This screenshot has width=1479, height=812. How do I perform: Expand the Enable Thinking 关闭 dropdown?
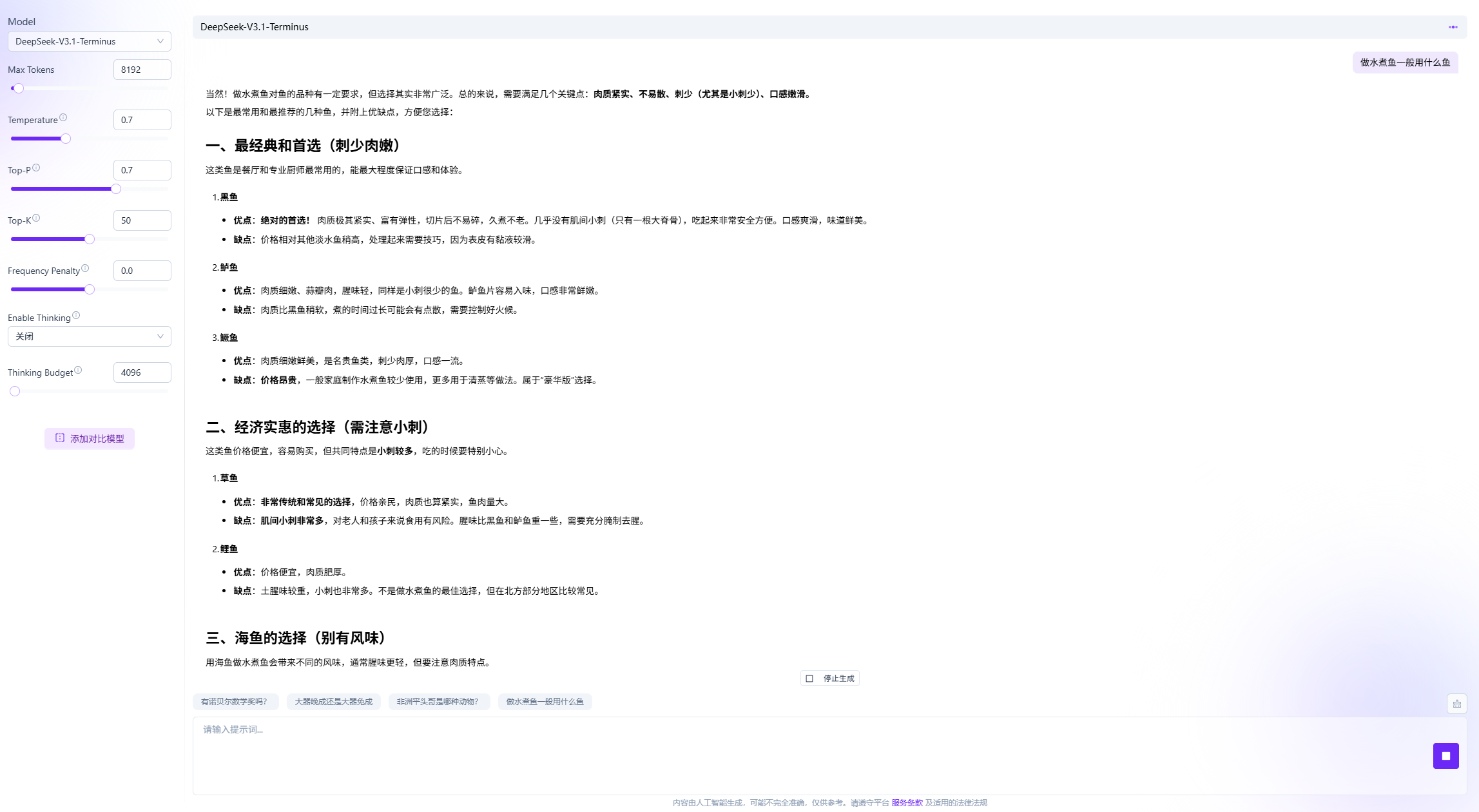[89, 336]
